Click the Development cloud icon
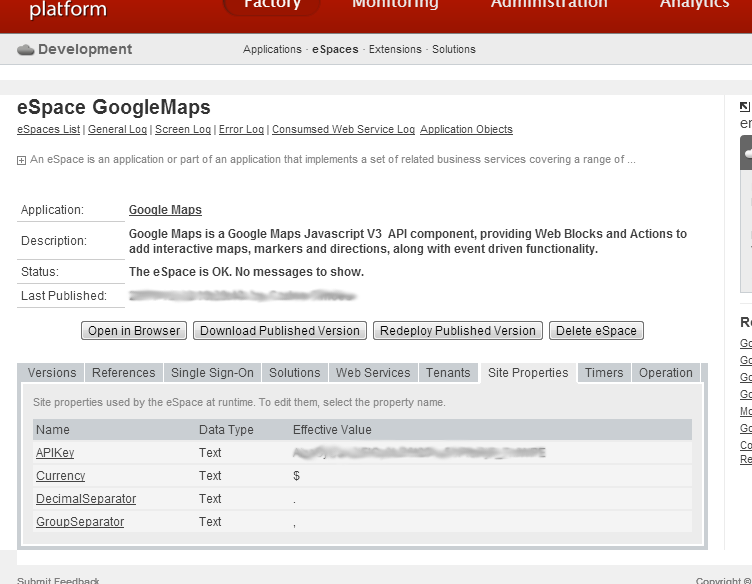 click(26, 50)
